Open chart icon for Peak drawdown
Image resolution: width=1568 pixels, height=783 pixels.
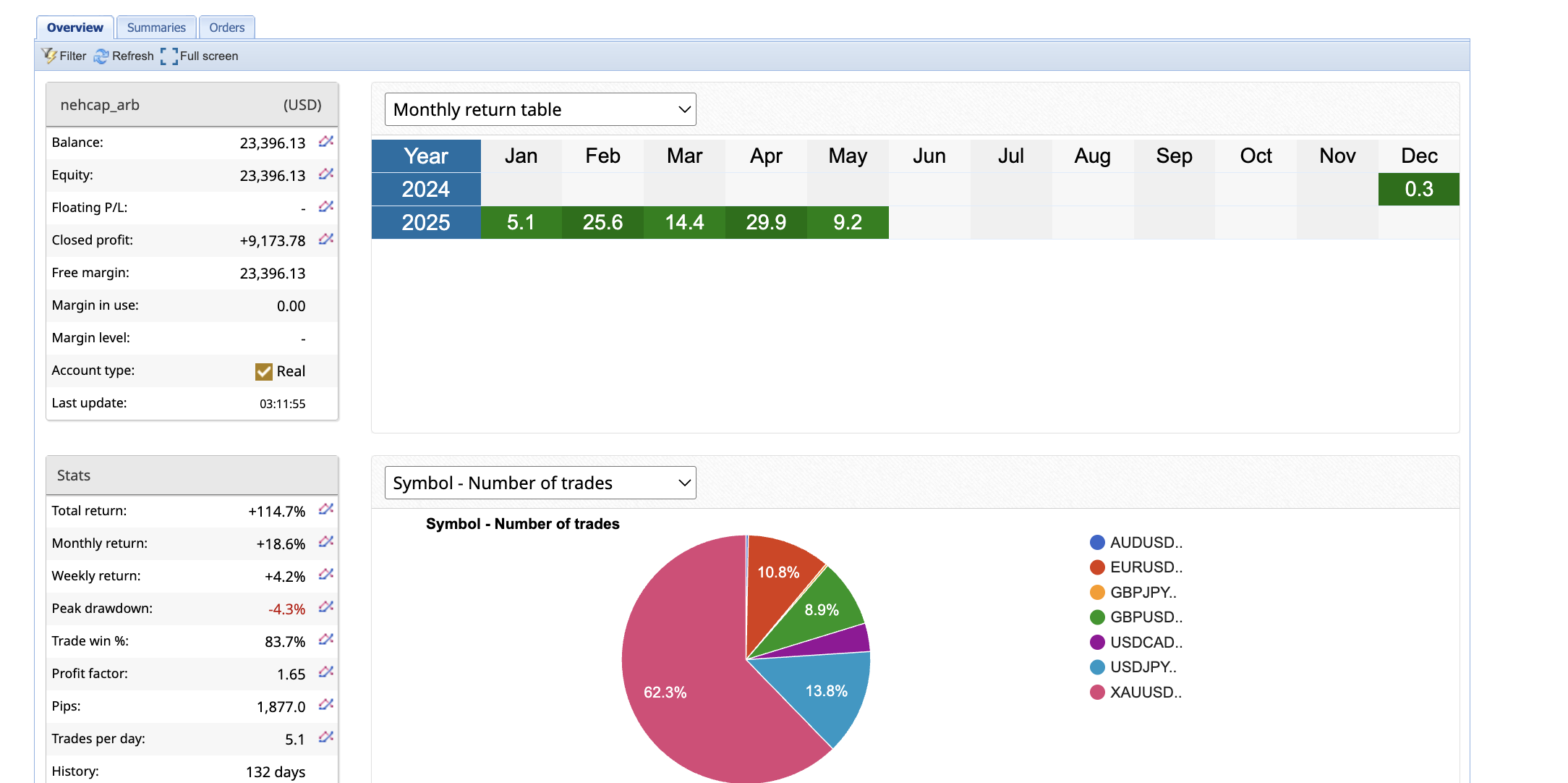click(x=326, y=607)
